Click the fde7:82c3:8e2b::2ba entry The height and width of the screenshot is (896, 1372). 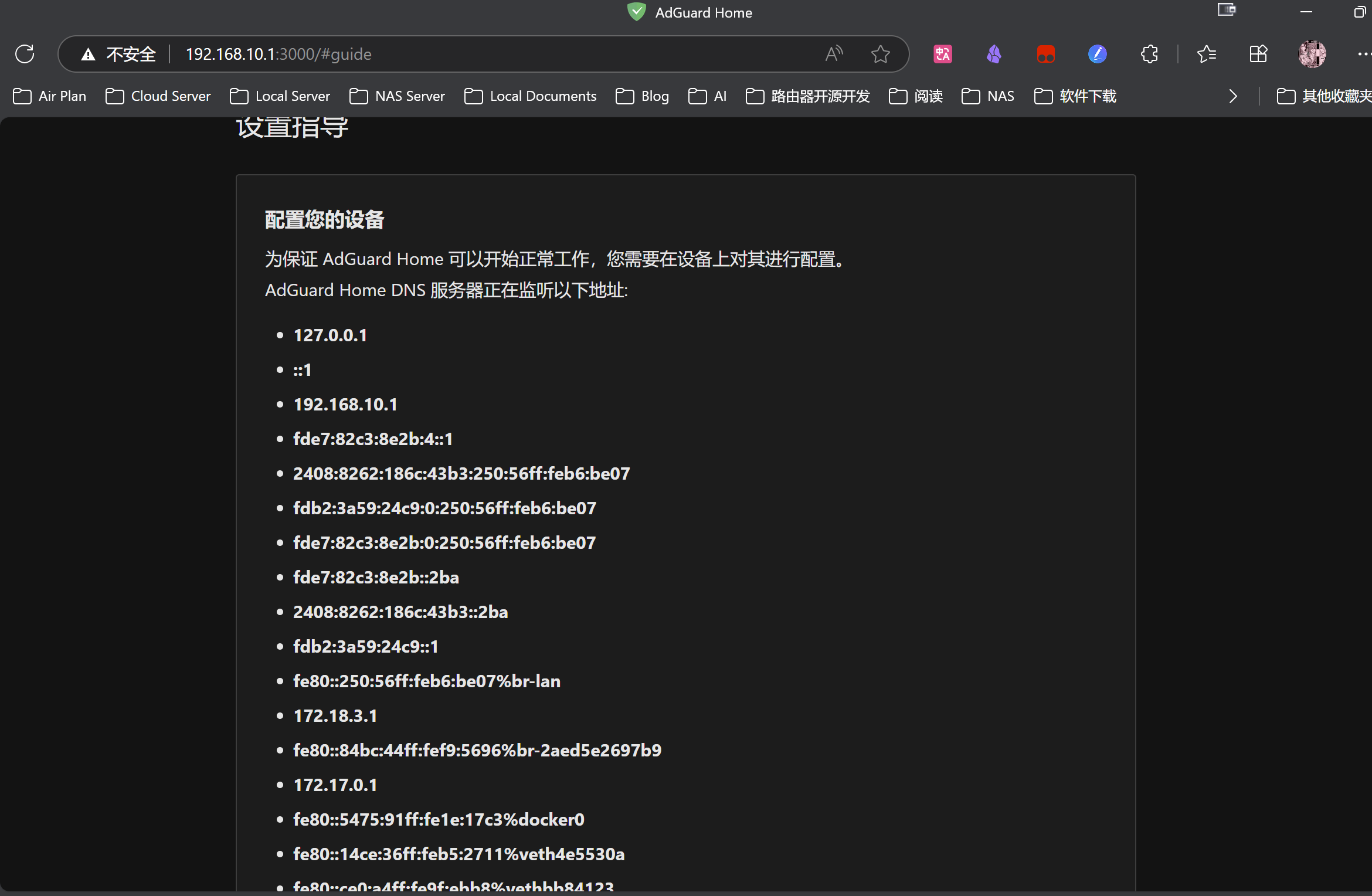(x=376, y=578)
